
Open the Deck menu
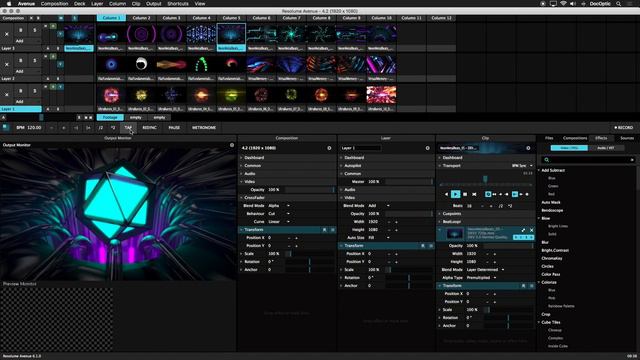80,4
